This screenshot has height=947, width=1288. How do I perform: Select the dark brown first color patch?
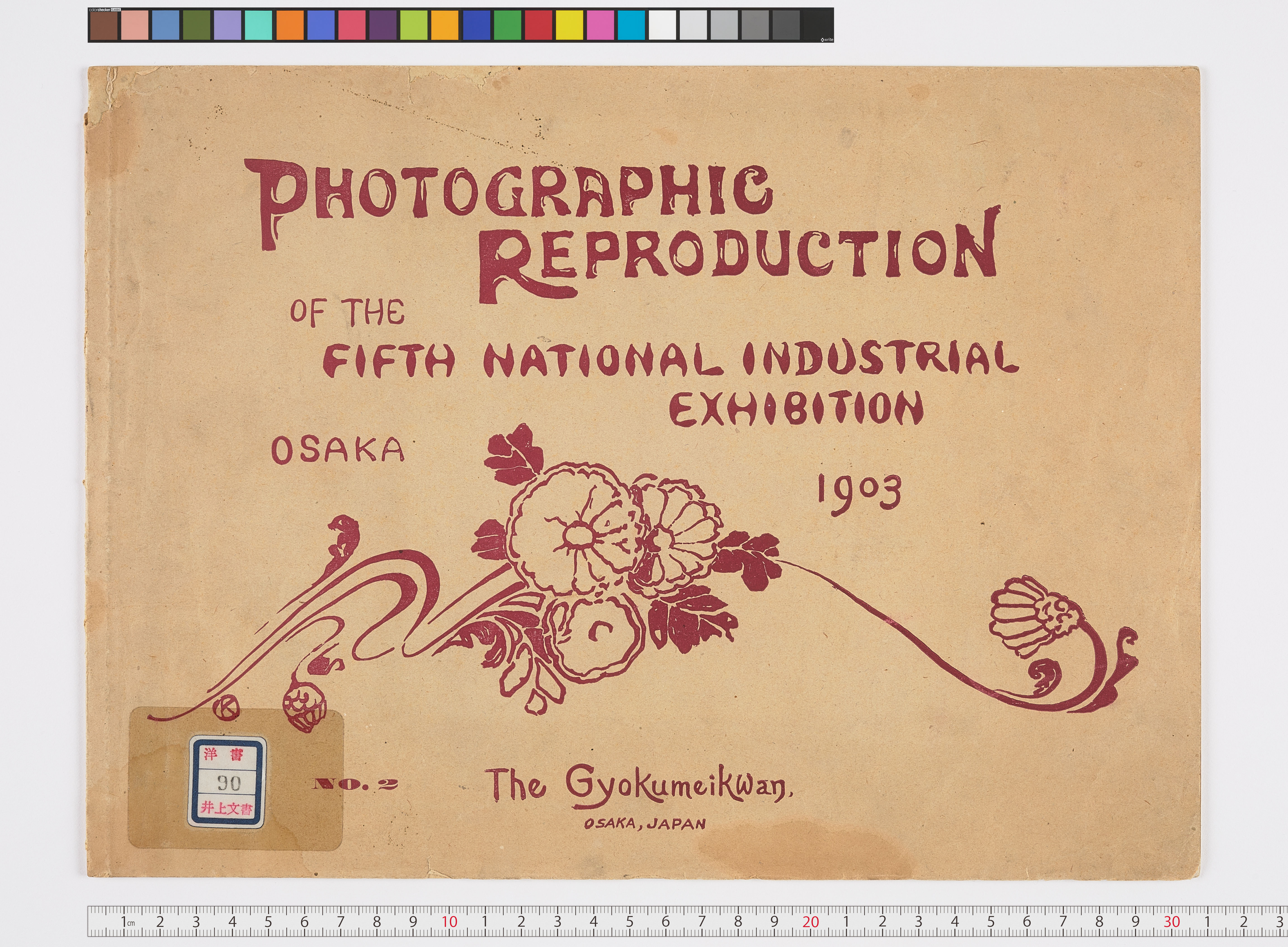coord(104,26)
